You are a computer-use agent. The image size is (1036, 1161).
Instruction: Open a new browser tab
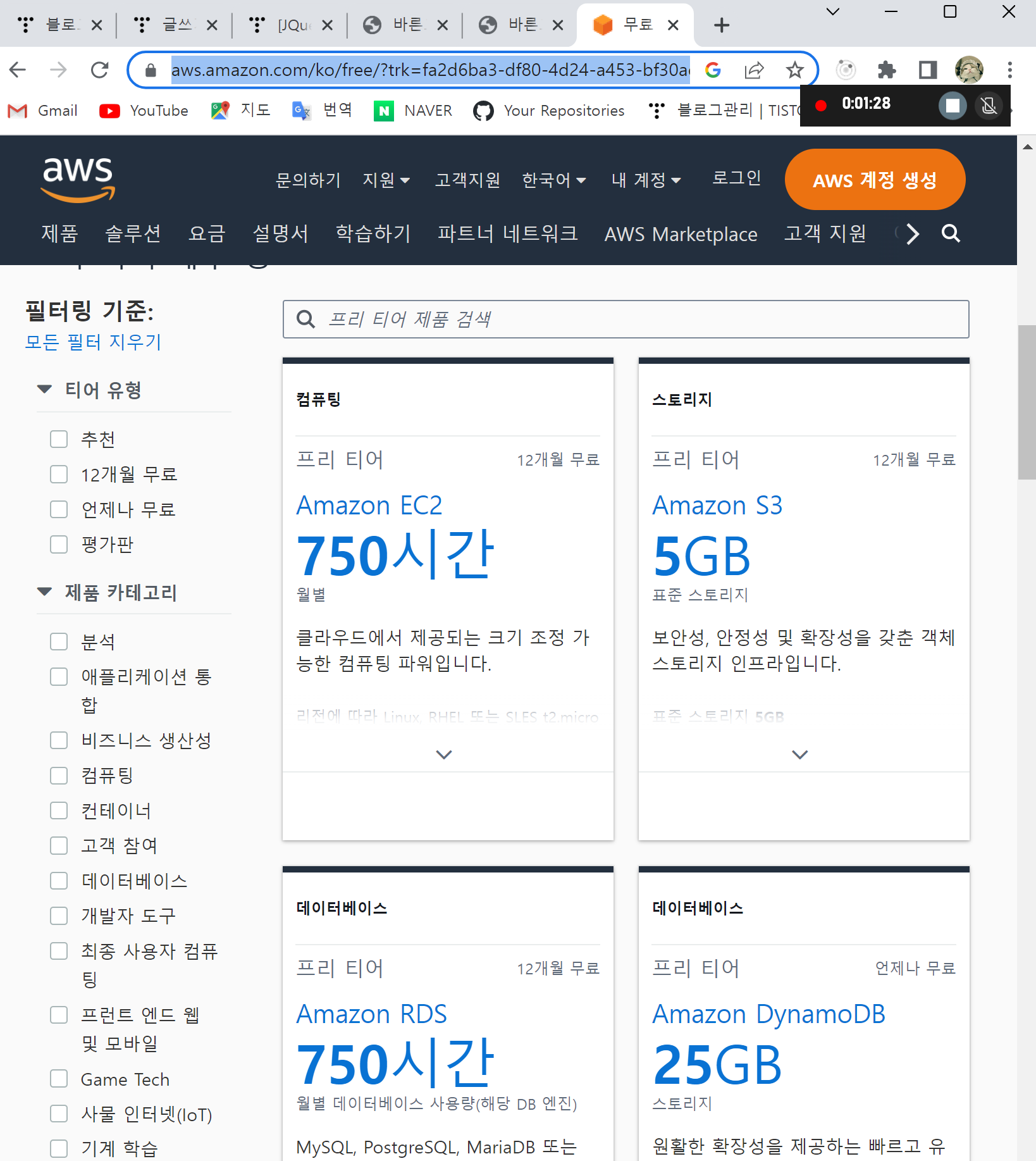point(722,25)
